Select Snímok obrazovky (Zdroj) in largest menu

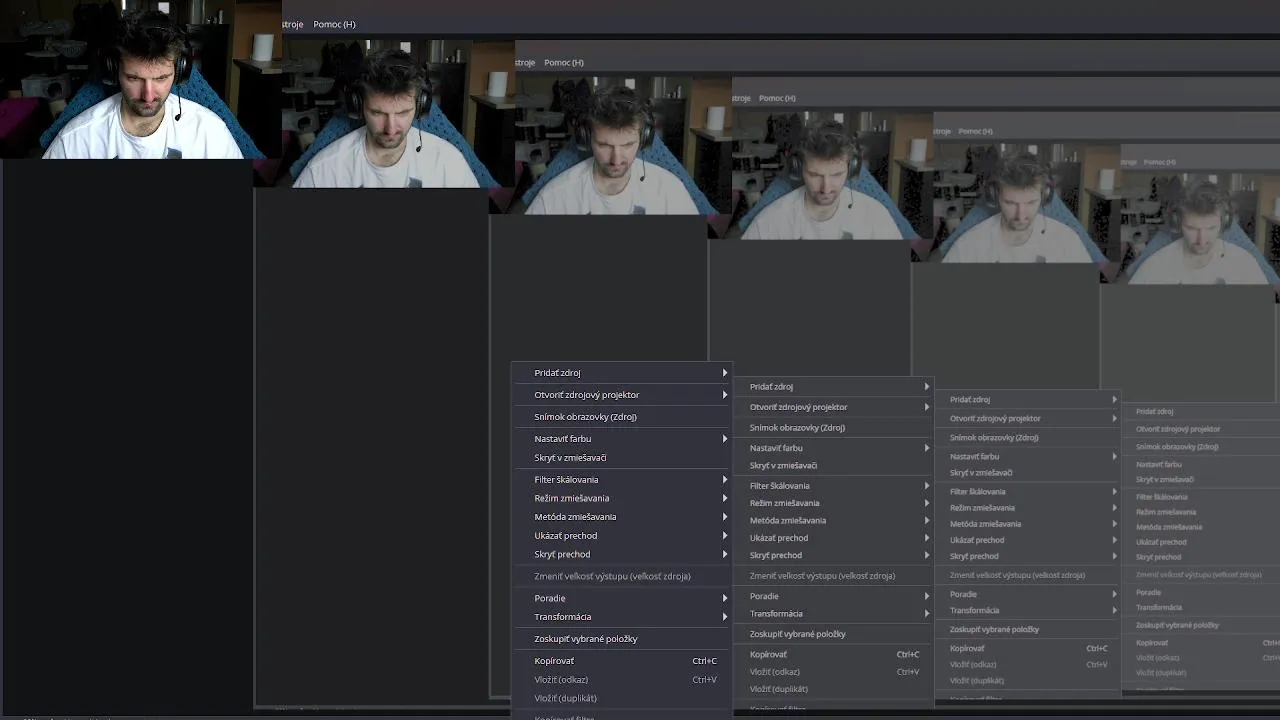622,417
